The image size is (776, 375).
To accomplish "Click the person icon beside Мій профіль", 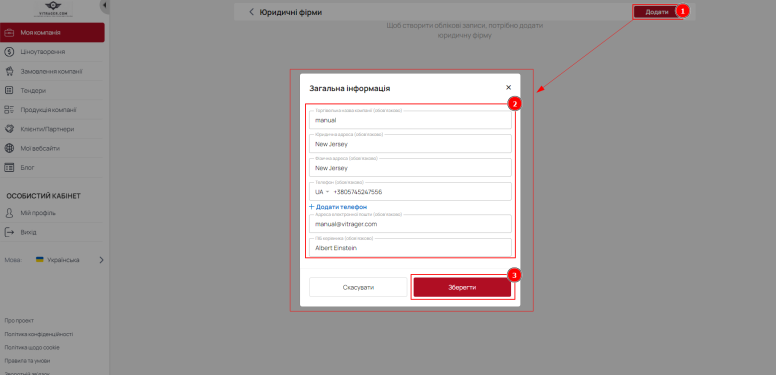I will [9, 213].
